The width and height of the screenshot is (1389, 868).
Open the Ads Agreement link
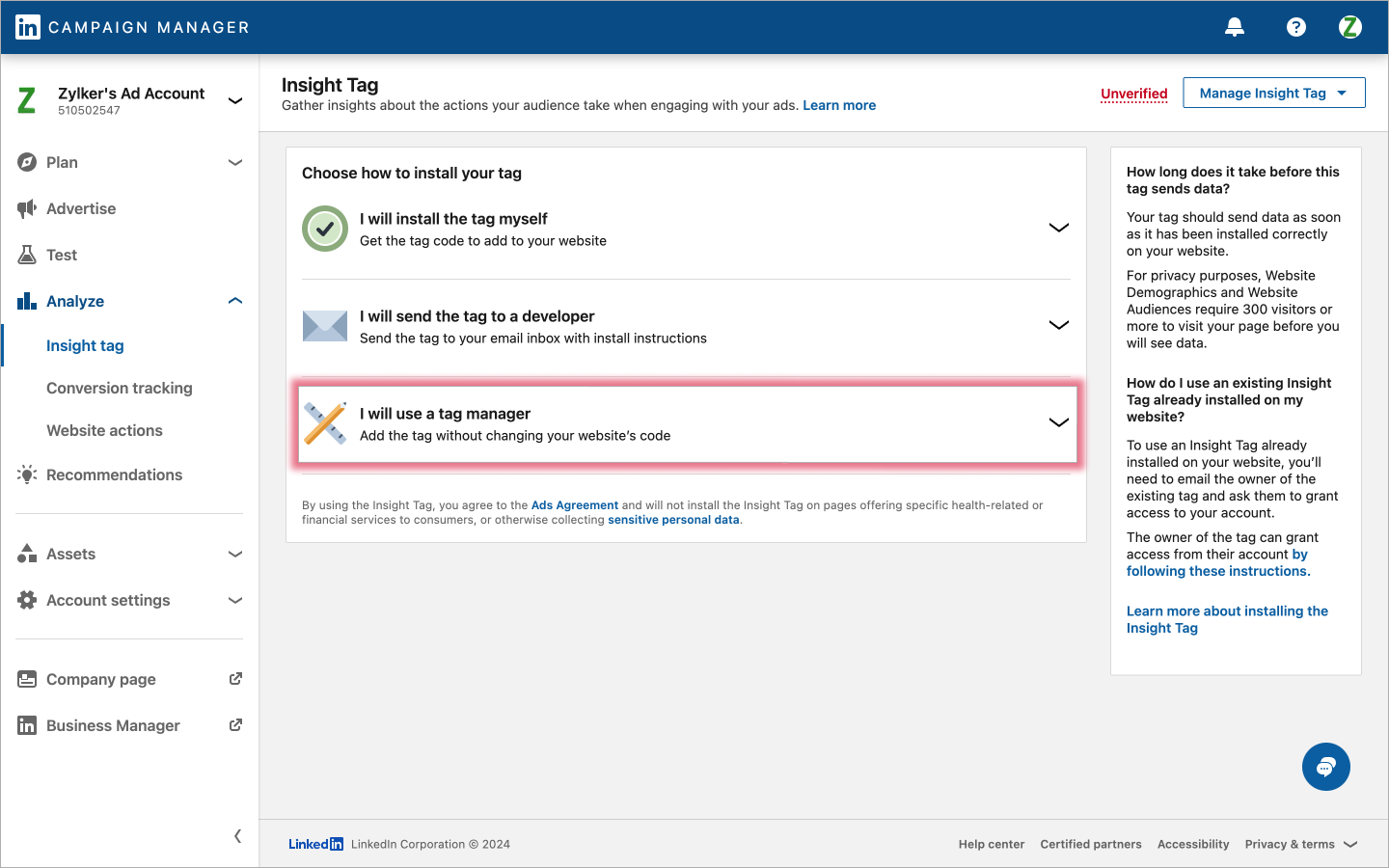click(575, 505)
